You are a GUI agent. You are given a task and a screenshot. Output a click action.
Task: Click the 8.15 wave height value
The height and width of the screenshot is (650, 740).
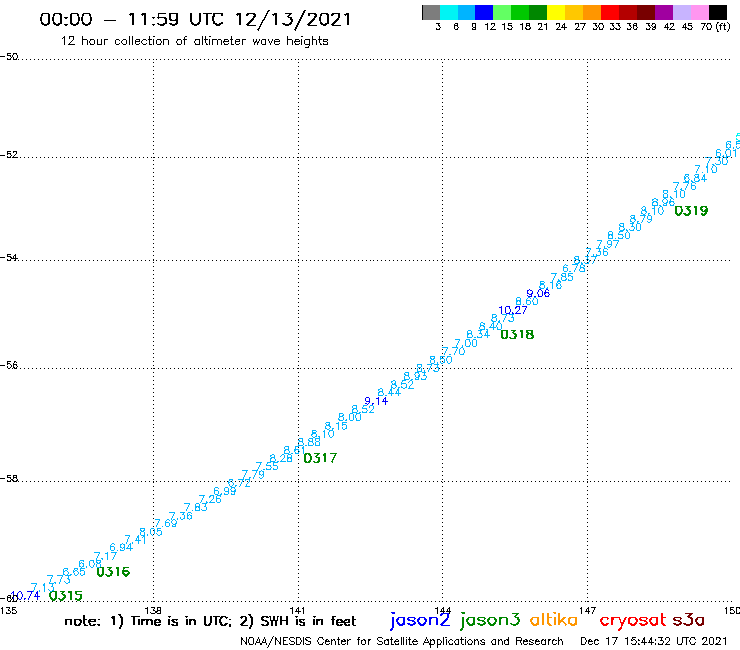tap(336, 426)
